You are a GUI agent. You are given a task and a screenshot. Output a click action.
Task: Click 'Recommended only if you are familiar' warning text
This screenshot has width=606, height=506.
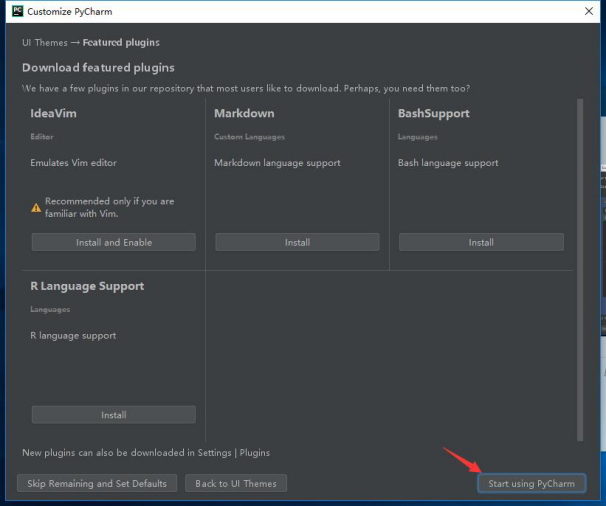tap(109, 207)
